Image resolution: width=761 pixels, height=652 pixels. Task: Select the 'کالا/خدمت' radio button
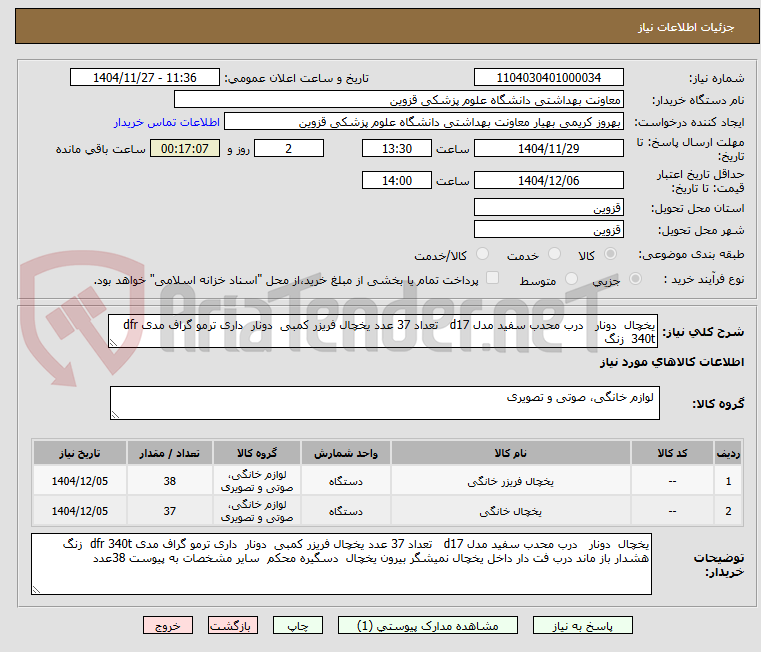pyautogui.click(x=482, y=254)
